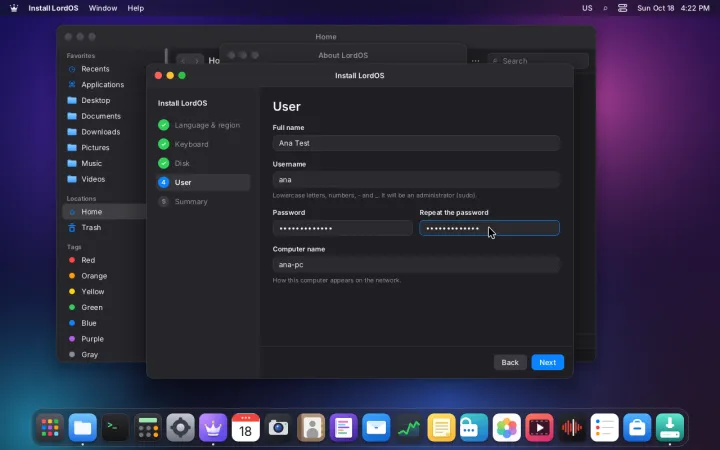
Task: Edit the Username field containing ana
Action: click(x=416, y=180)
